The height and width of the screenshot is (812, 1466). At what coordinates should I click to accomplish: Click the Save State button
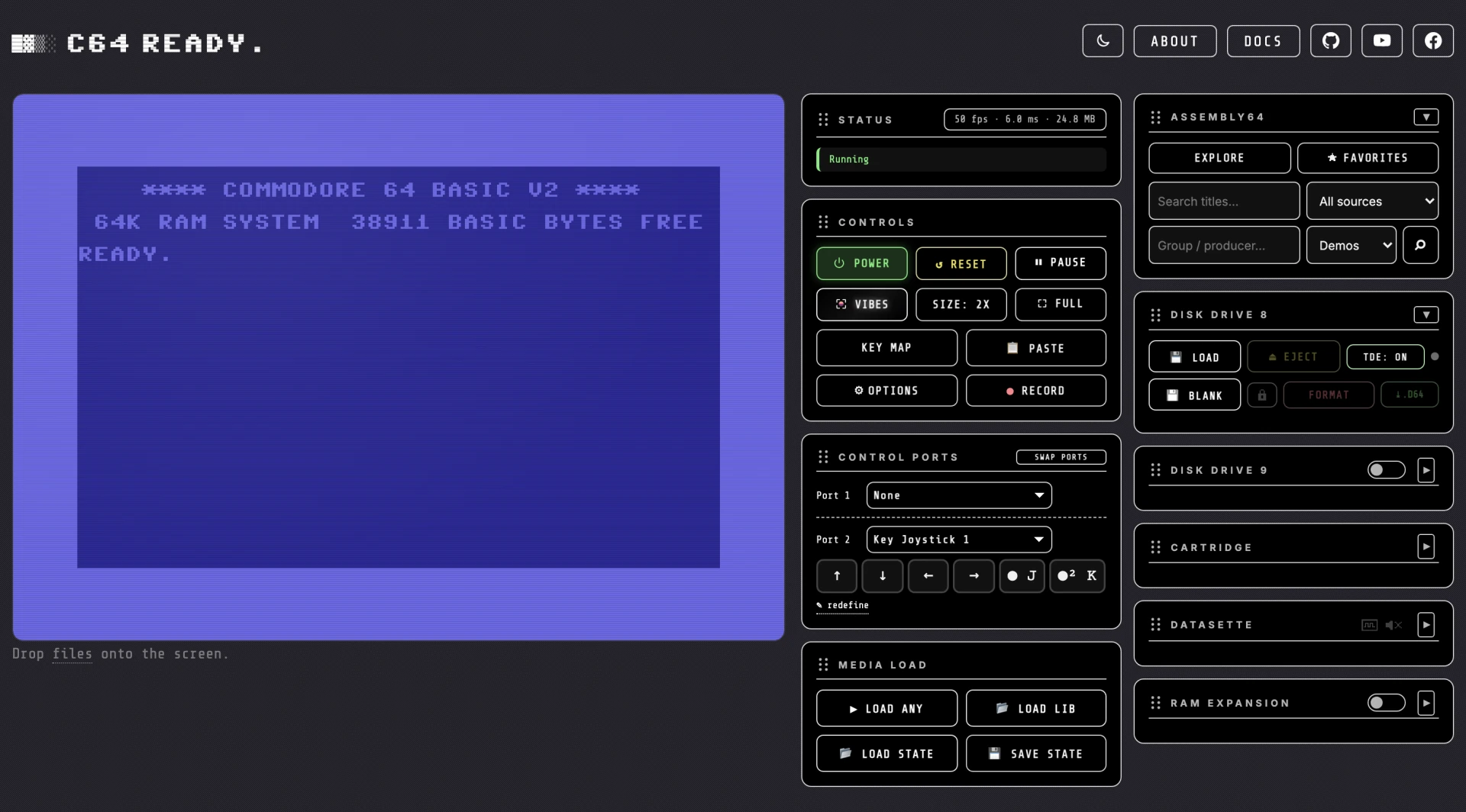[x=1036, y=753]
